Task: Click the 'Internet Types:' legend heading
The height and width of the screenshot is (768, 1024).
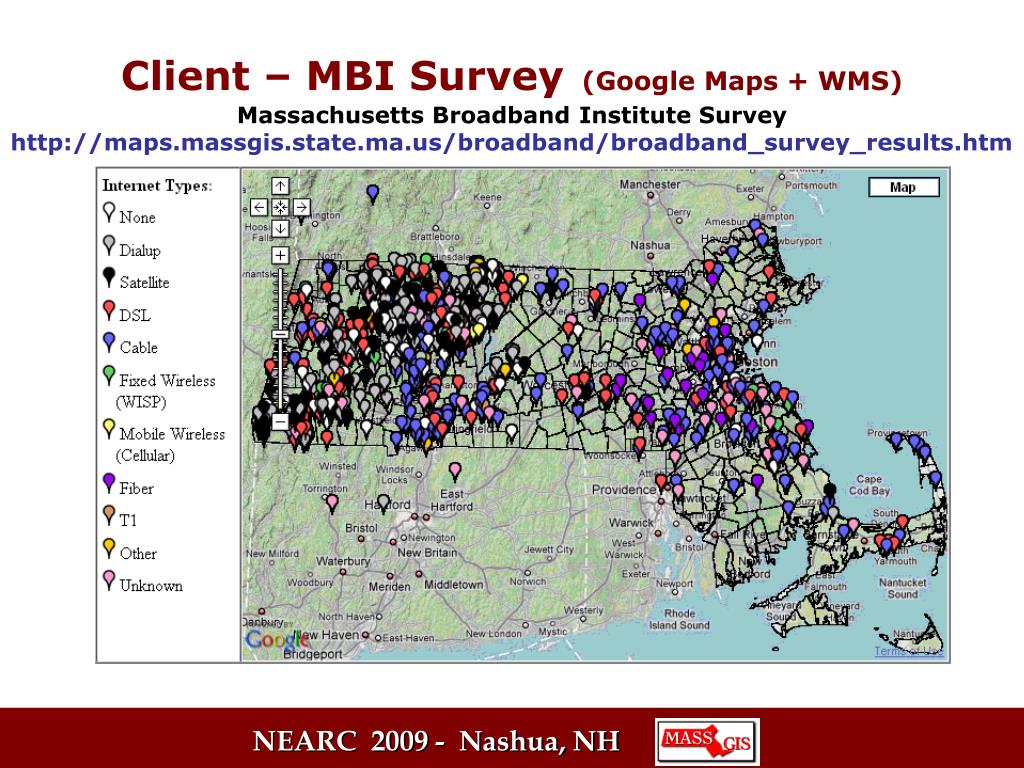Action: 157,186
